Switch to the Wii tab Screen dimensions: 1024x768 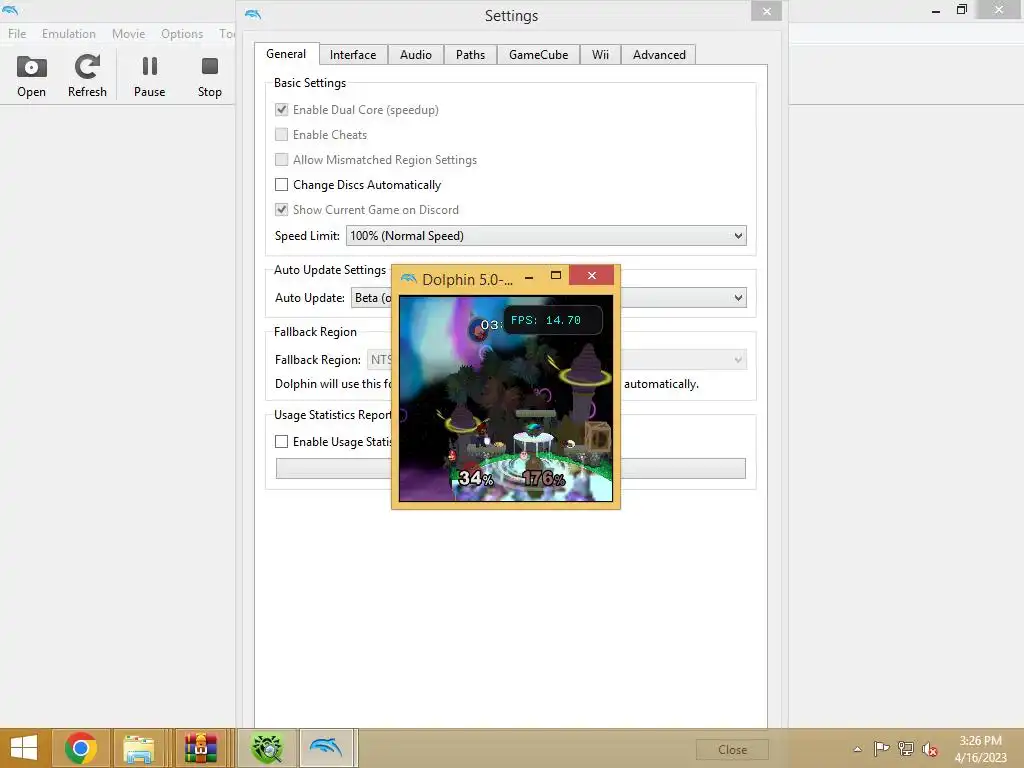point(600,55)
